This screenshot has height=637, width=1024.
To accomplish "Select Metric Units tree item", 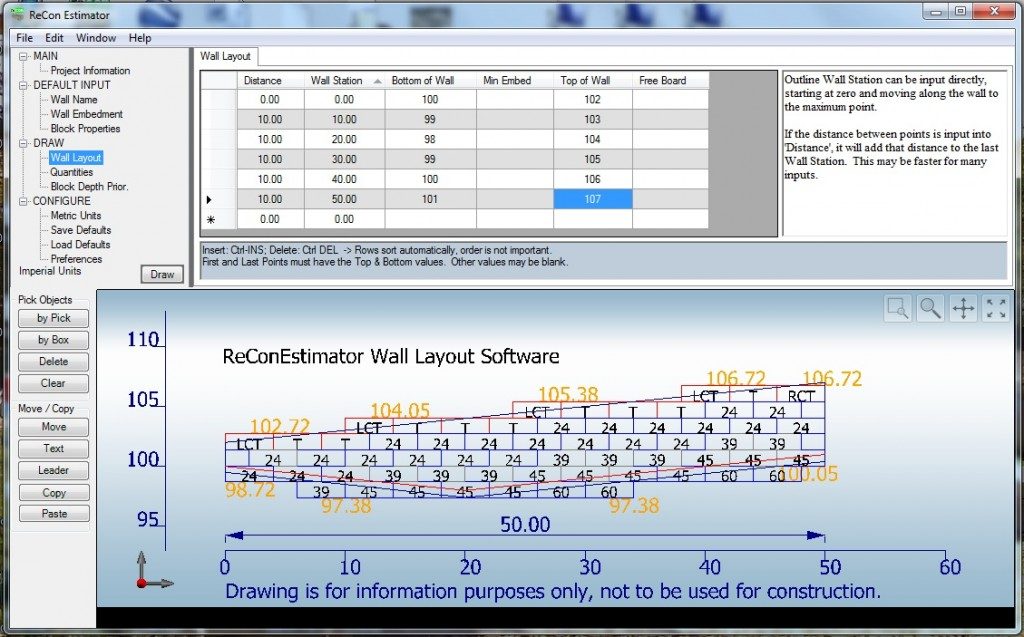I will pos(76,216).
